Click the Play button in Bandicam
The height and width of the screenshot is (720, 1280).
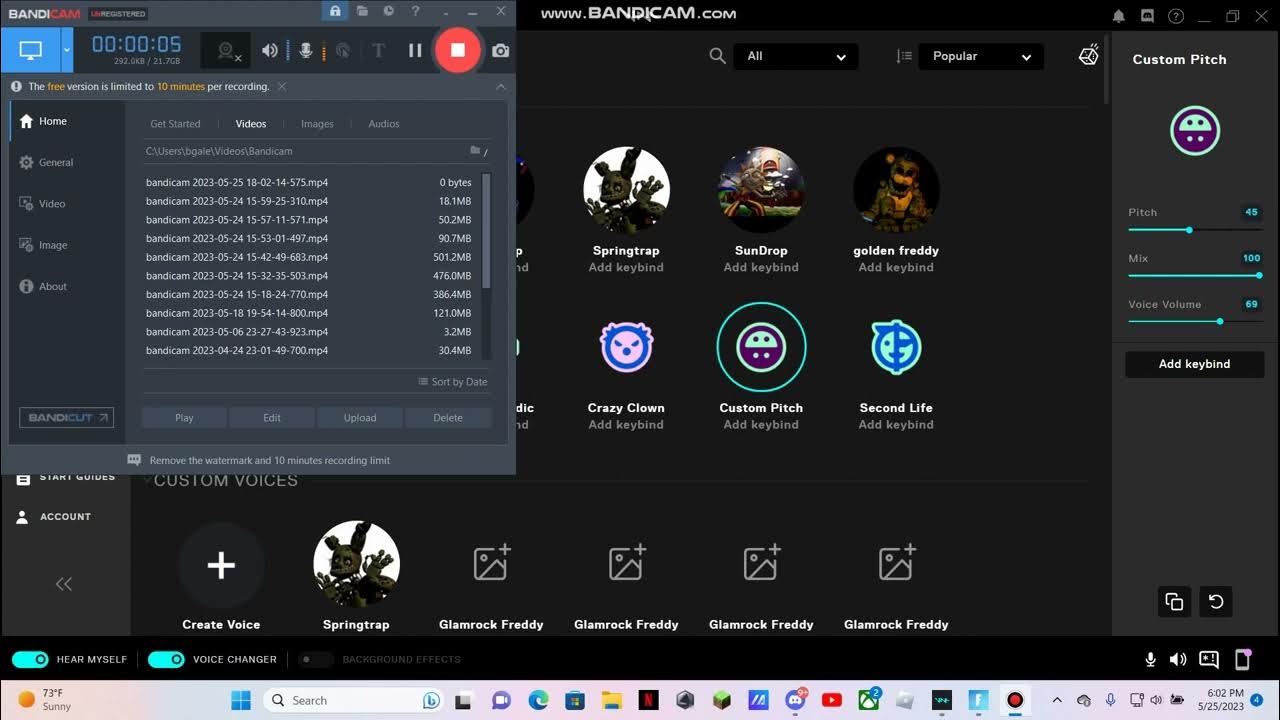[x=184, y=418]
